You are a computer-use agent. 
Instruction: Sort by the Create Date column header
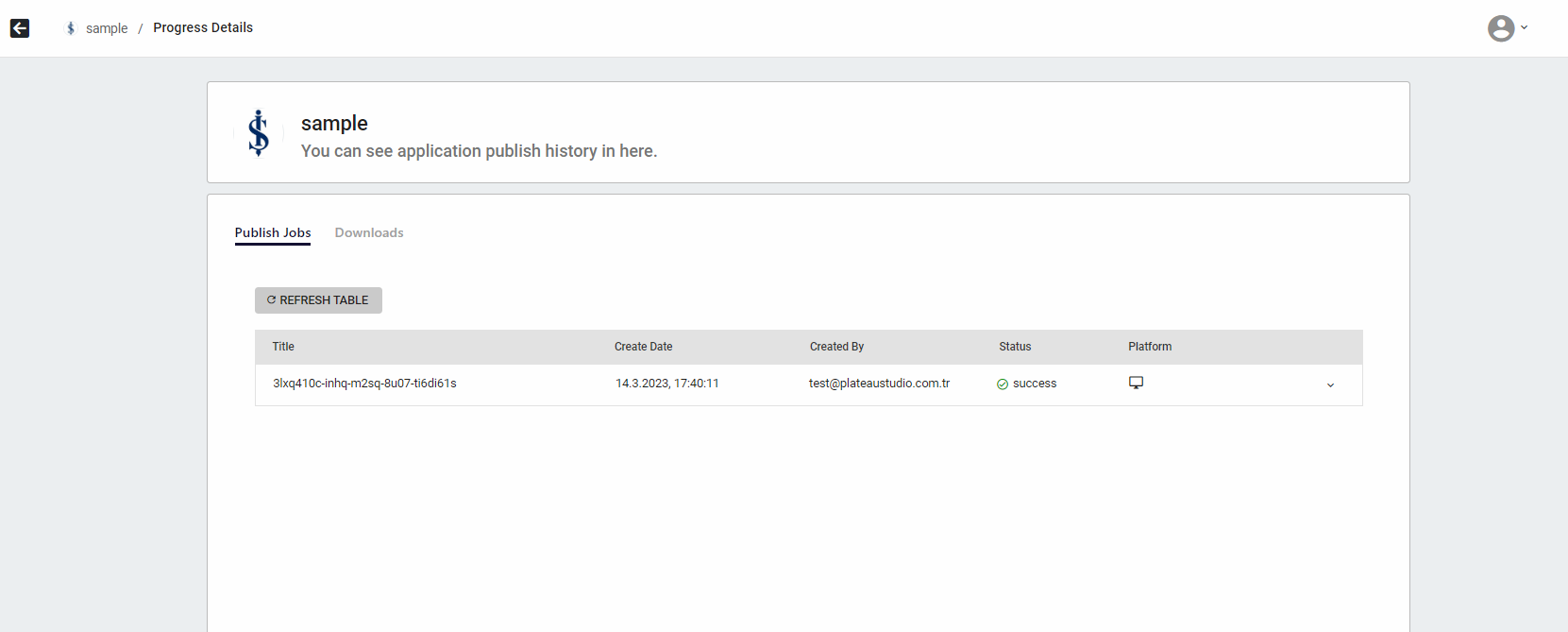tap(643, 347)
